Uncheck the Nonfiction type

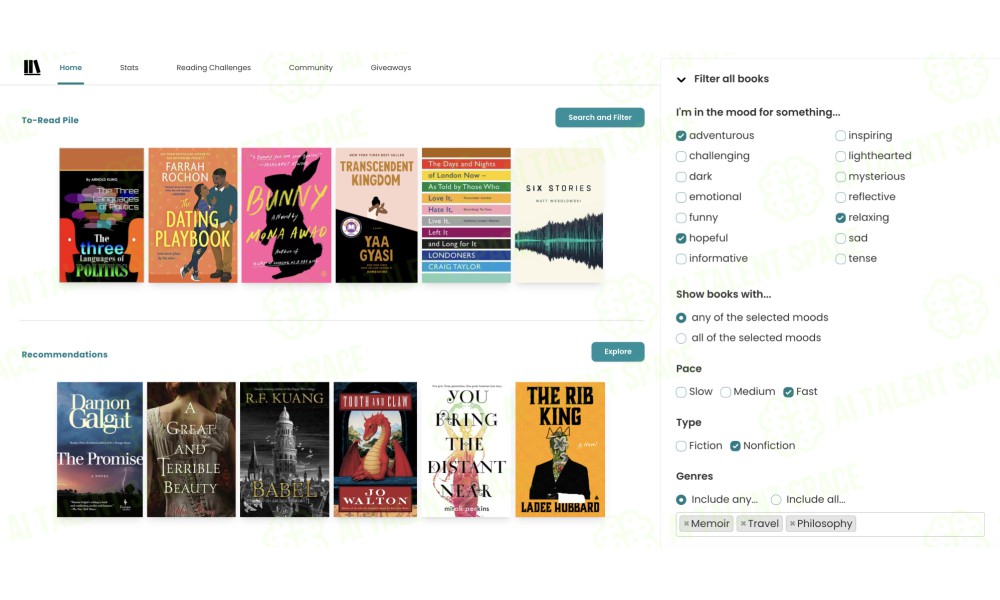735,446
